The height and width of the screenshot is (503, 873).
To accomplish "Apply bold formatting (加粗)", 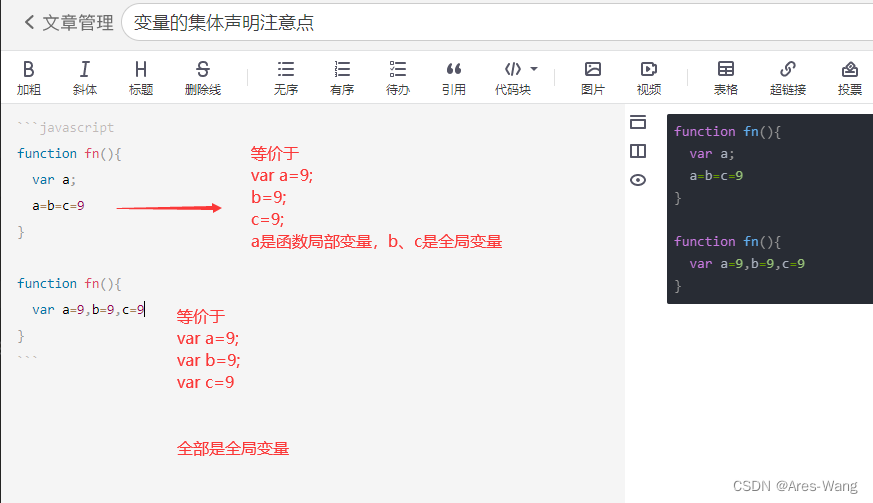I will point(28,77).
